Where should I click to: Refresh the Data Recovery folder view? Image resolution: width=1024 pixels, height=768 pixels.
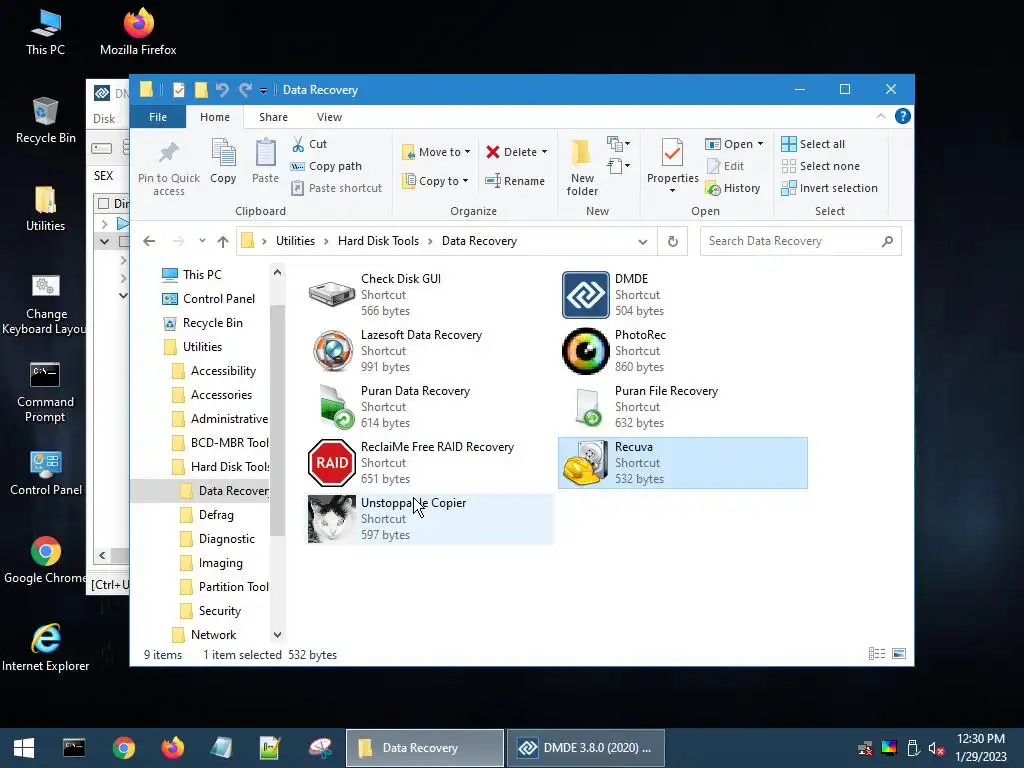pyautogui.click(x=673, y=242)
